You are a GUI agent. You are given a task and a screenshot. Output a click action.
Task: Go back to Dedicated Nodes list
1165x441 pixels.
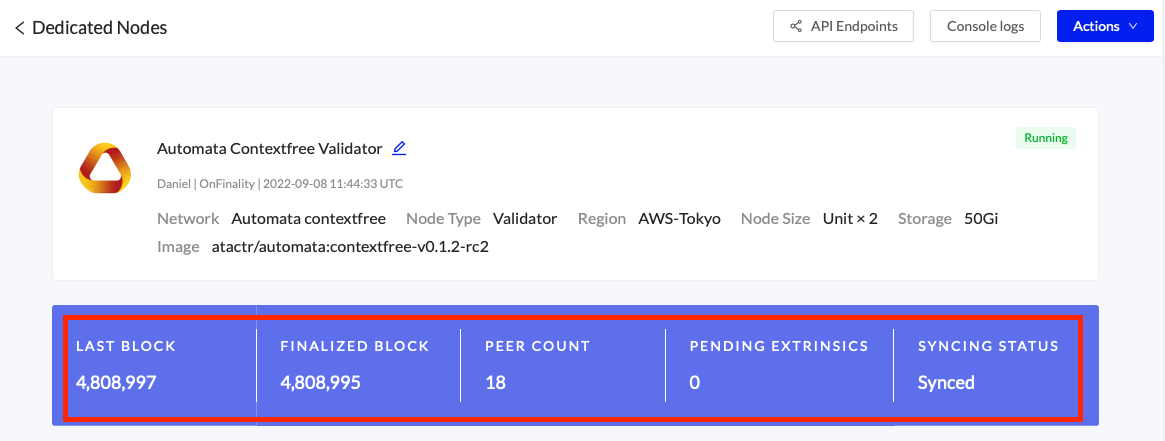20,28
